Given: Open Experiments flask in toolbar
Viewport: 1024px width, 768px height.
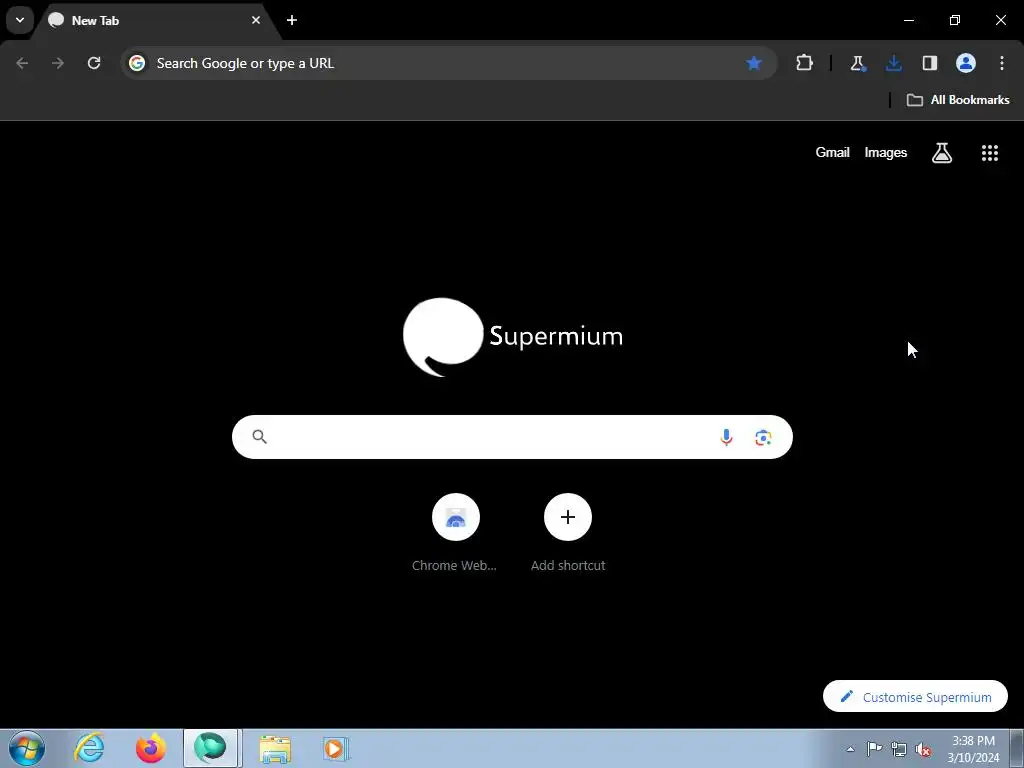Looking at the screenshot, I should [857, 63].
